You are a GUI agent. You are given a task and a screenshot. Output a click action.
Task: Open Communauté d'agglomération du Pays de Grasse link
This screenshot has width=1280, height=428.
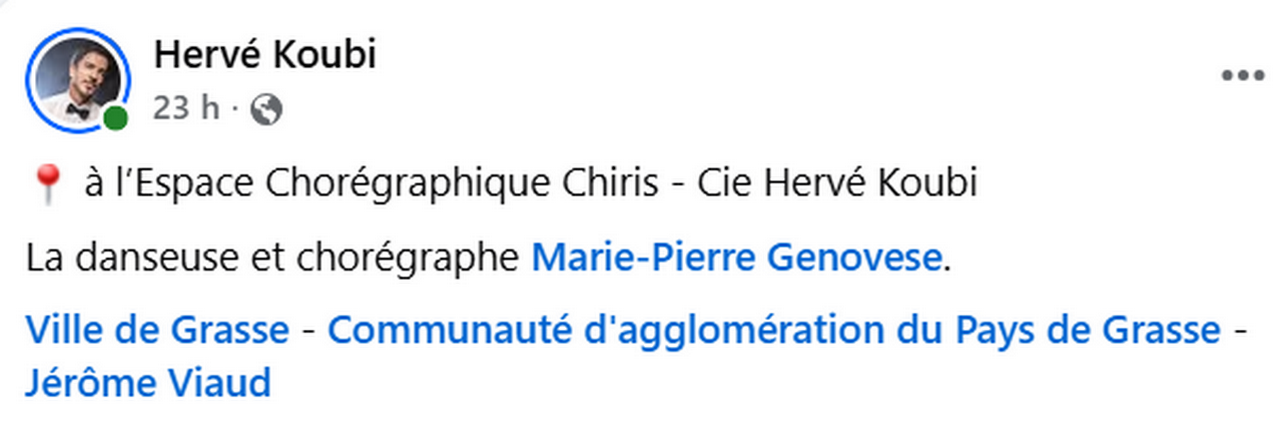point(774,329)
